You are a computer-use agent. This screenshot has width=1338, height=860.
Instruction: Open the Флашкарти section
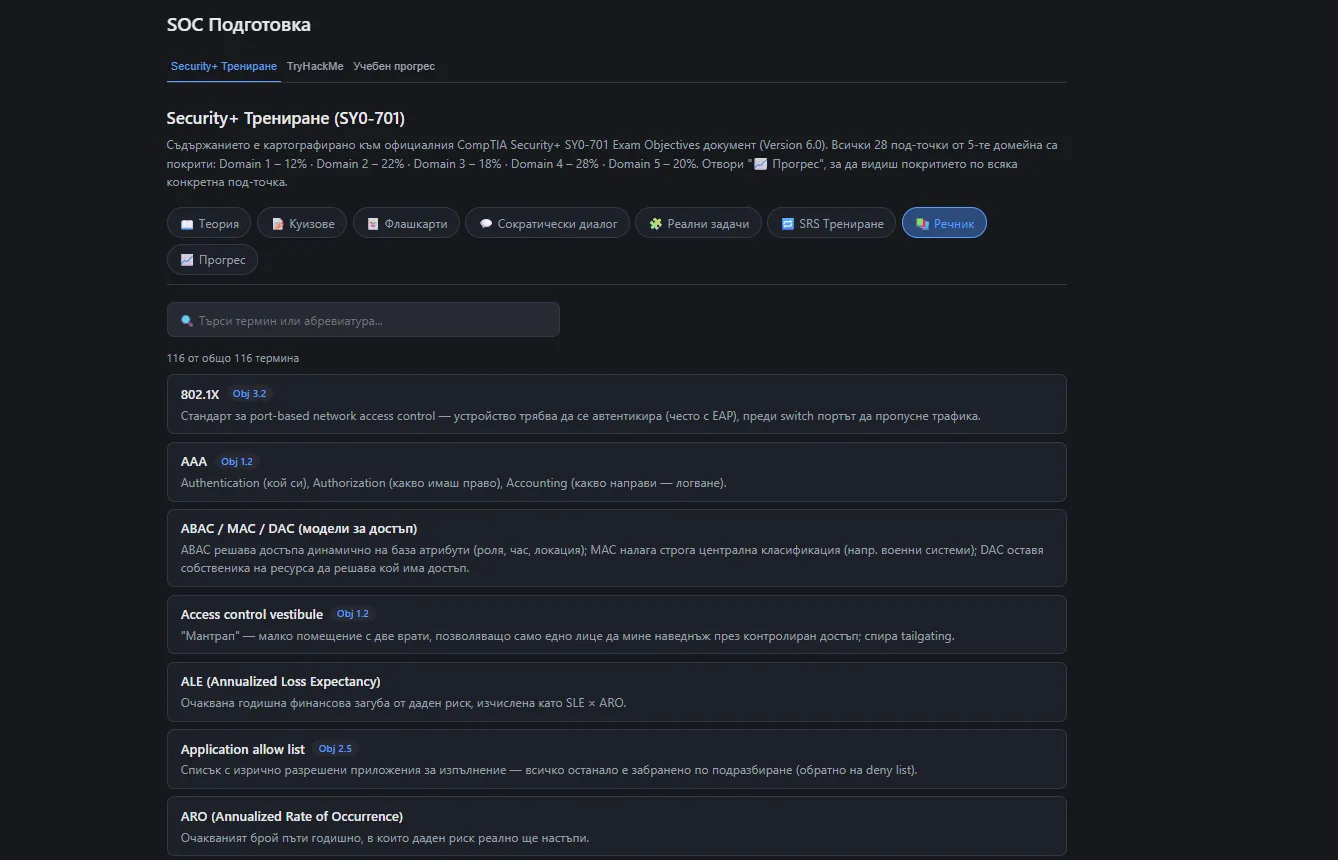(406, 223)
